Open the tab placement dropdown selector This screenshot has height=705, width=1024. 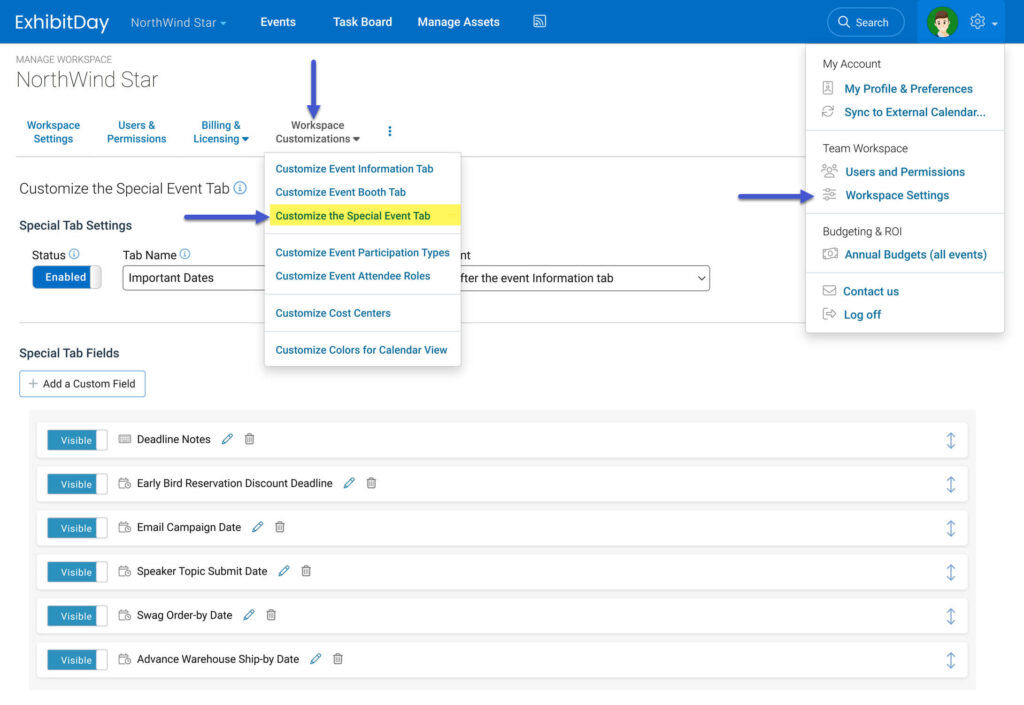580,278
